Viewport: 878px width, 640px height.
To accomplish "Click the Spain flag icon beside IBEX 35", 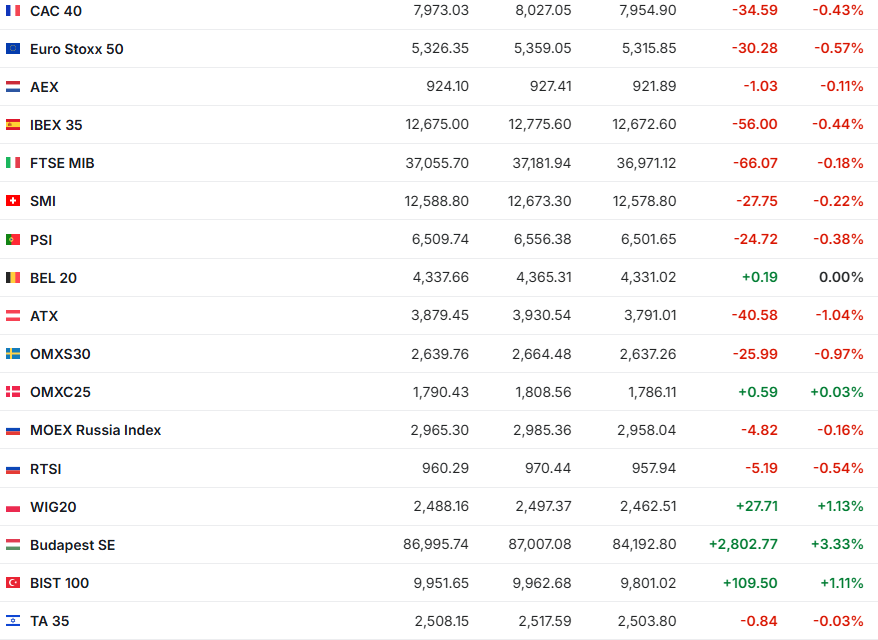I will (x=13, y=125).
